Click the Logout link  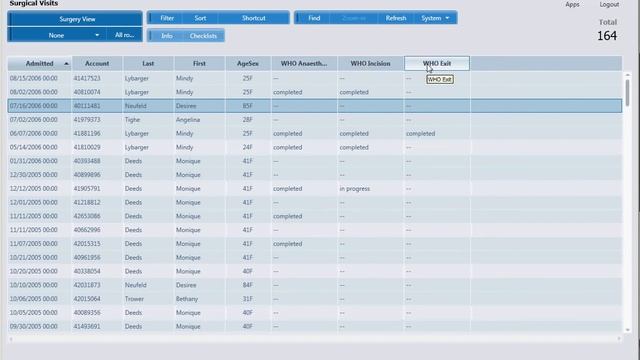609,4
